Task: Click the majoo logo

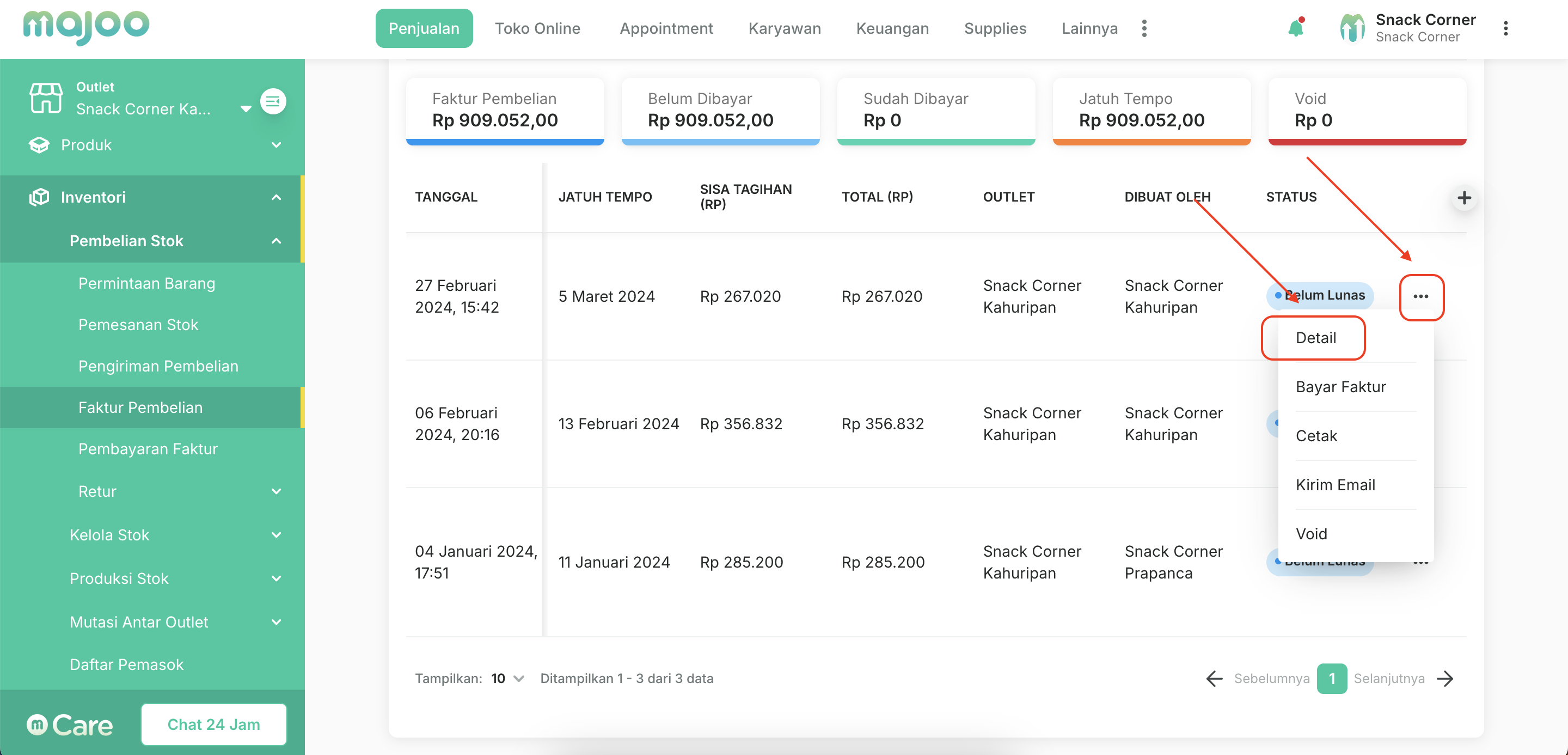Action: click(x=86, y=27)
